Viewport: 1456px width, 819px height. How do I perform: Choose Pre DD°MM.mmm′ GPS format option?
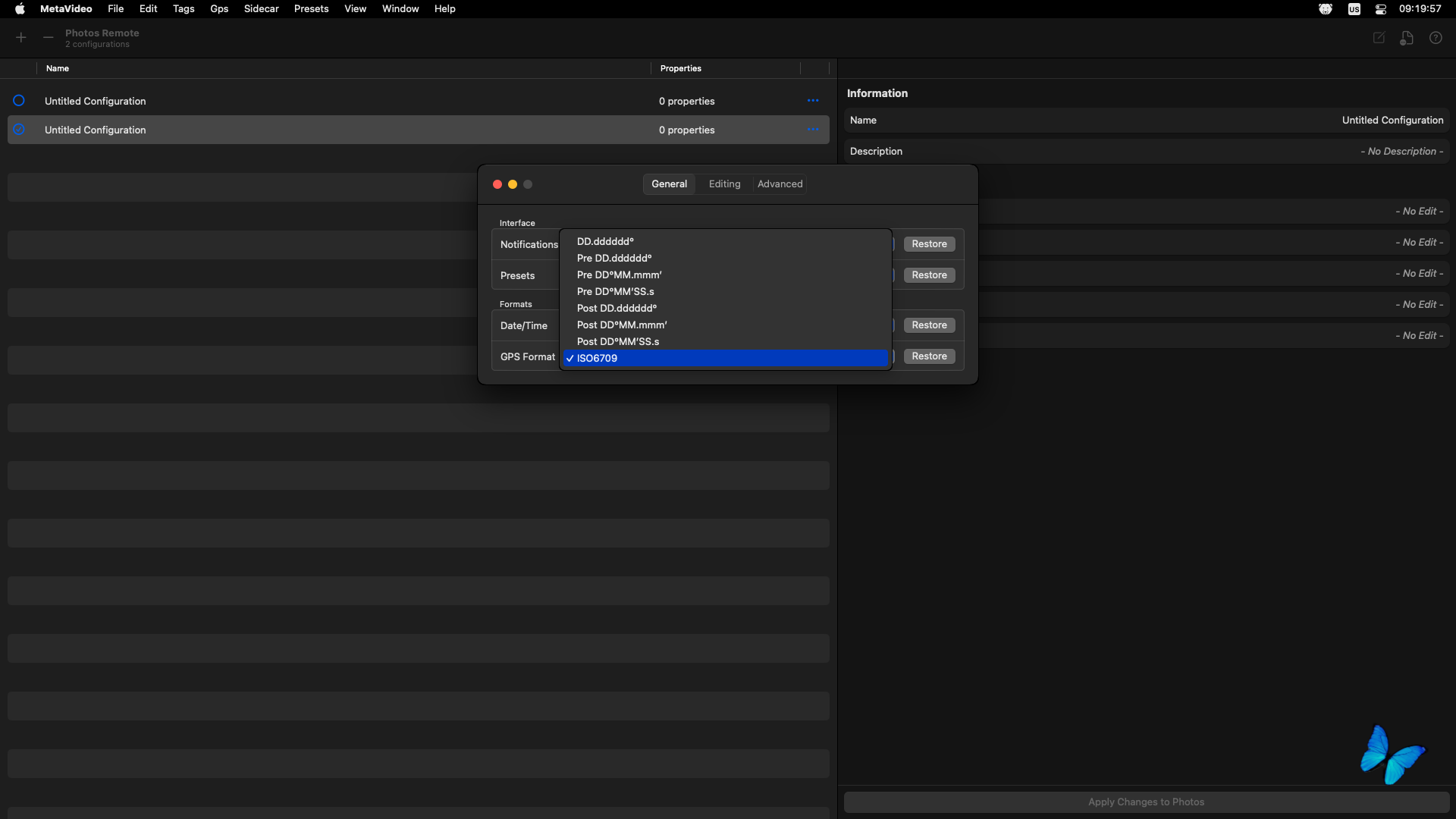(619, 275)
